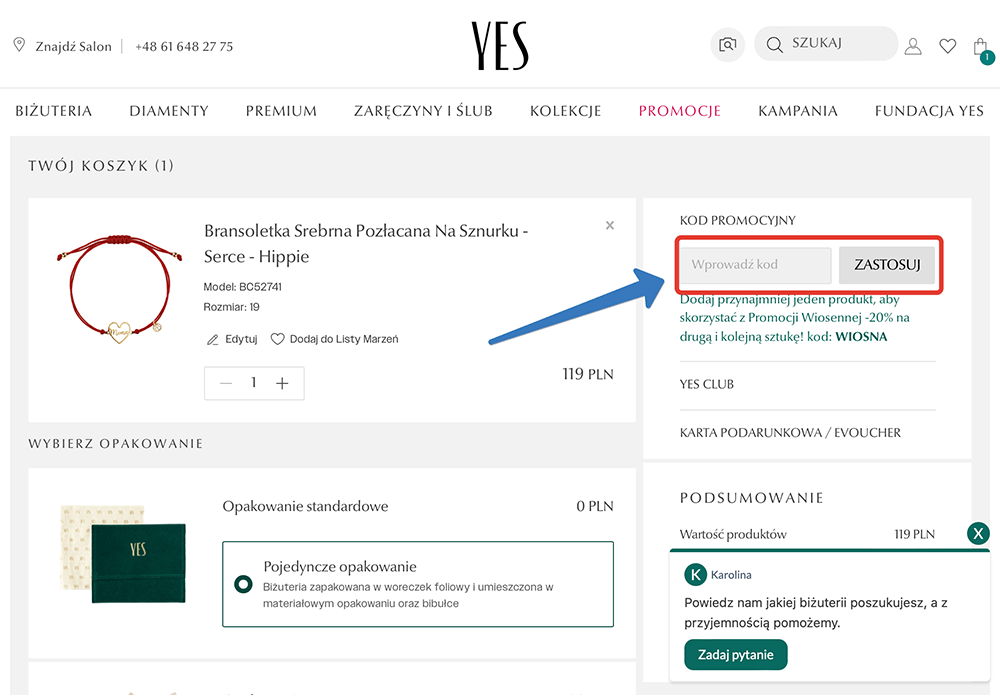This screenshot has height=700, width=1000.
Task: Select the Pojedyncze opakowanie radio option
Action: 242,584
